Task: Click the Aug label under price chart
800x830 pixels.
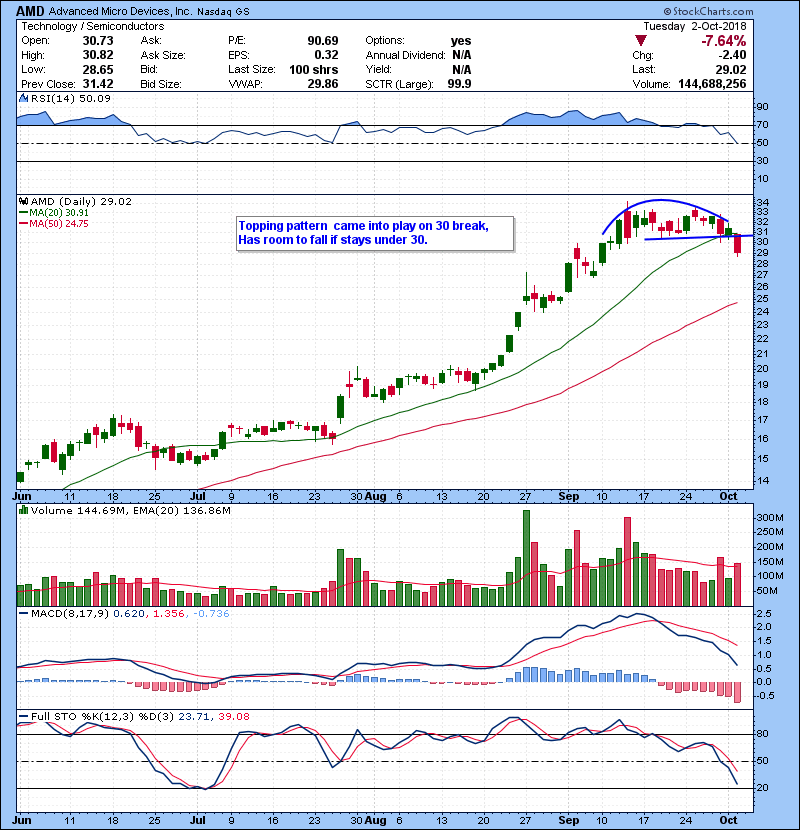Action: [375, 496]
